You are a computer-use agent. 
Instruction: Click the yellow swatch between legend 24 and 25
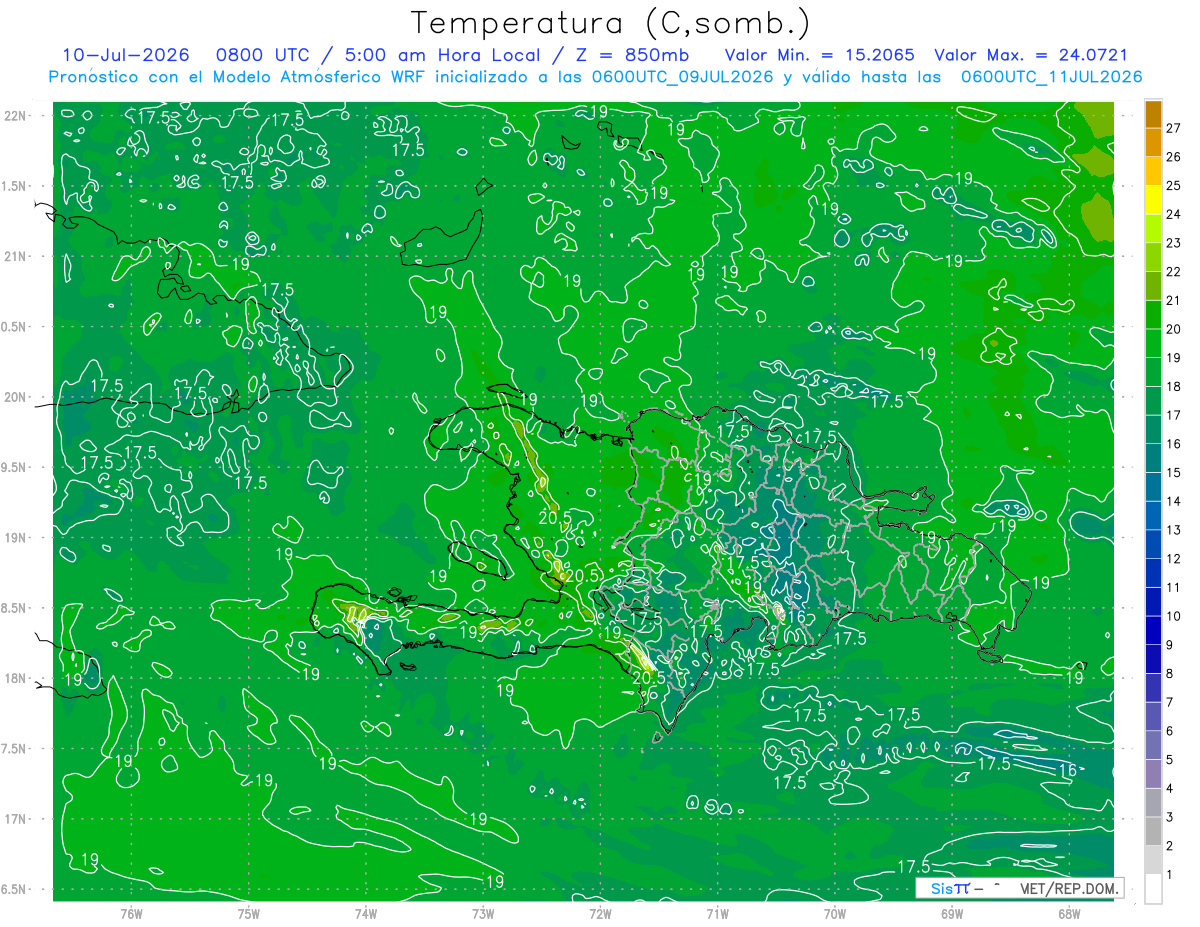tap(1153, 200)
